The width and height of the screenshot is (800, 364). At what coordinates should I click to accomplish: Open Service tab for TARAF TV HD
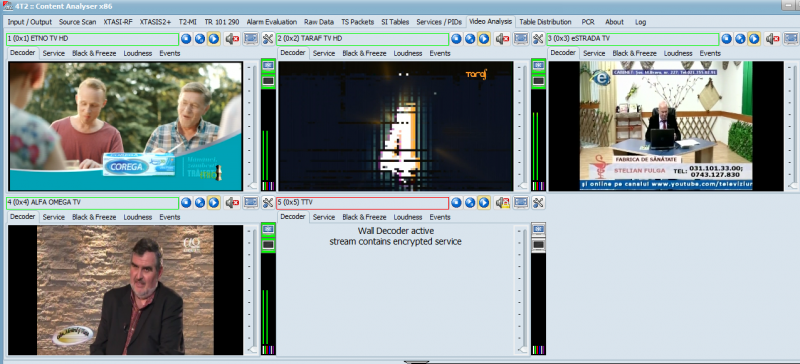pos(324,53)
